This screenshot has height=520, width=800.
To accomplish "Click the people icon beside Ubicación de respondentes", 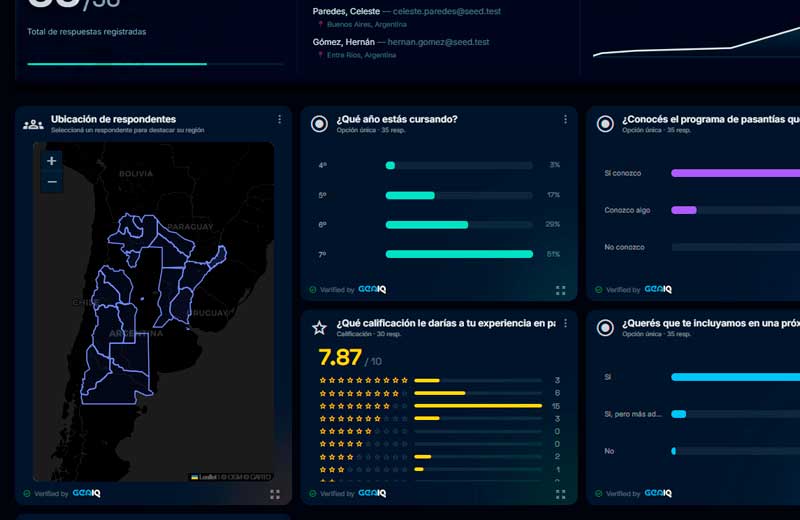I will (x=33, y=124).
